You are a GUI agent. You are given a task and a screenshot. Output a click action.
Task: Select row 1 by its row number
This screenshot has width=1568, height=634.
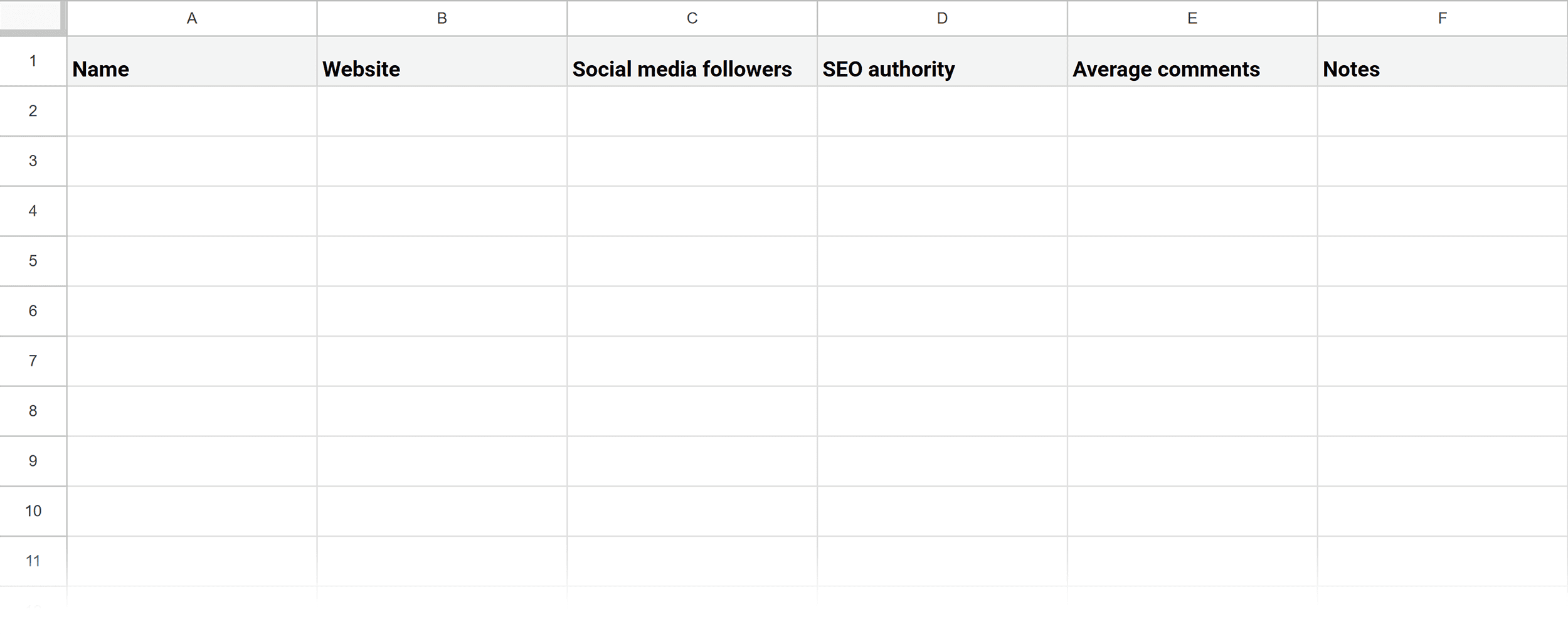pyautogui.click(x=33, y=61)
